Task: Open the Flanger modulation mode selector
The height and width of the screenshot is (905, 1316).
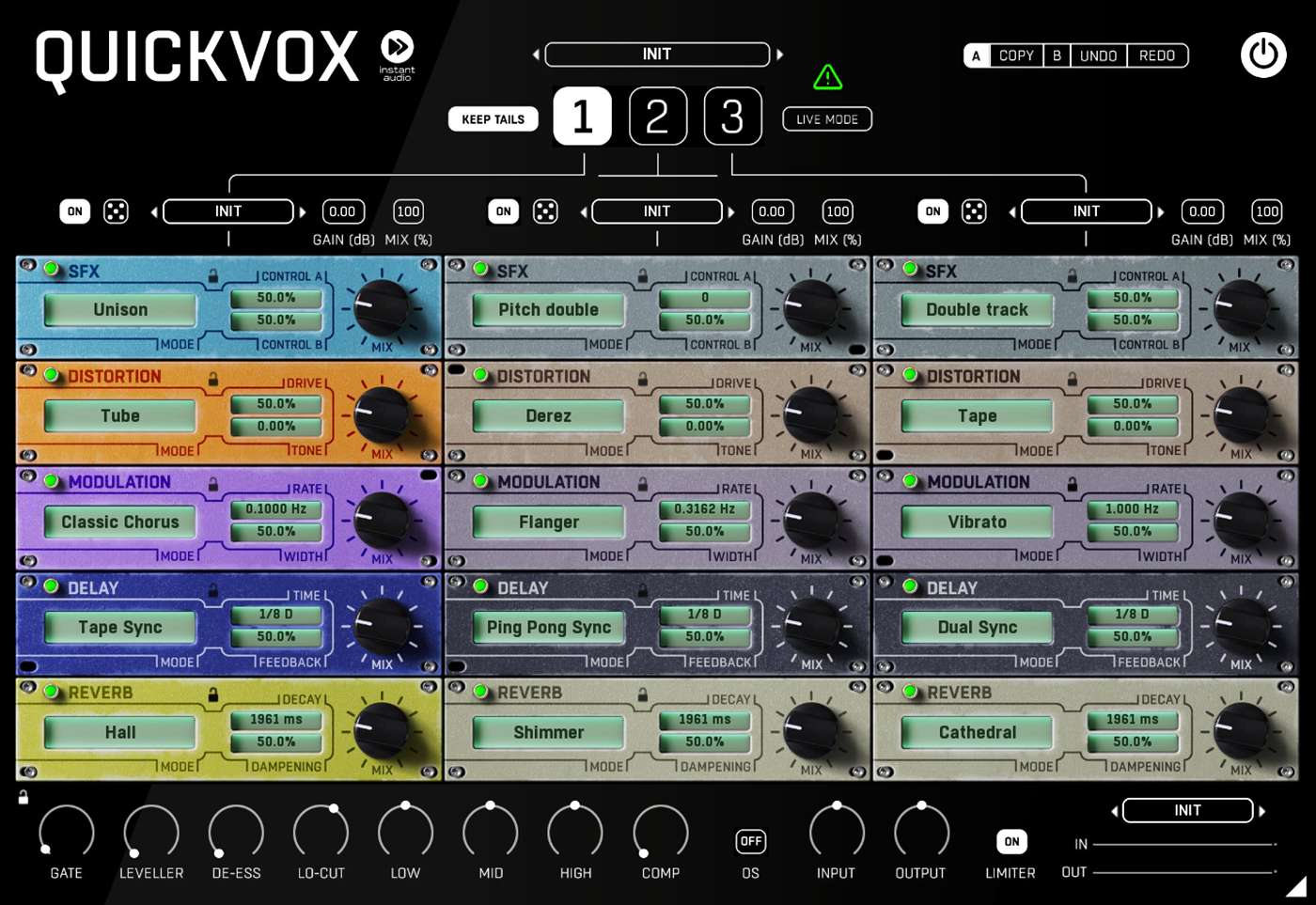Action: [548, 522]
